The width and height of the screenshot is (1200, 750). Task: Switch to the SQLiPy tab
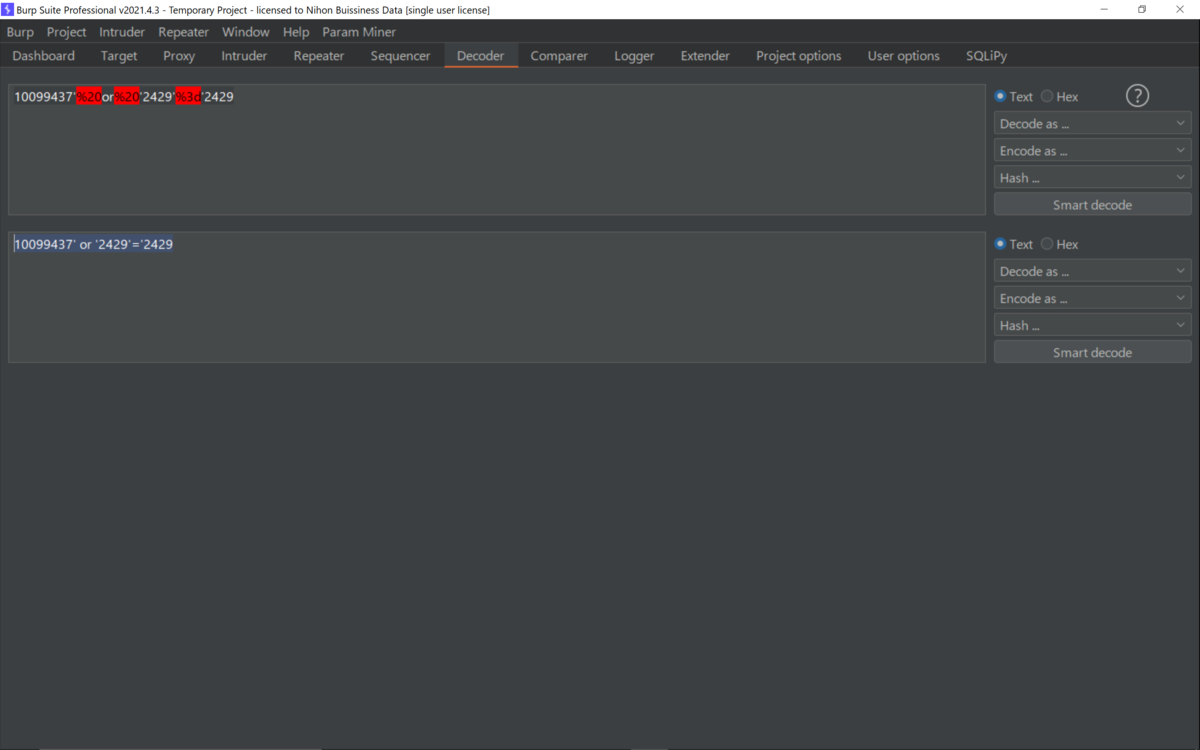(x=986, y=56)
